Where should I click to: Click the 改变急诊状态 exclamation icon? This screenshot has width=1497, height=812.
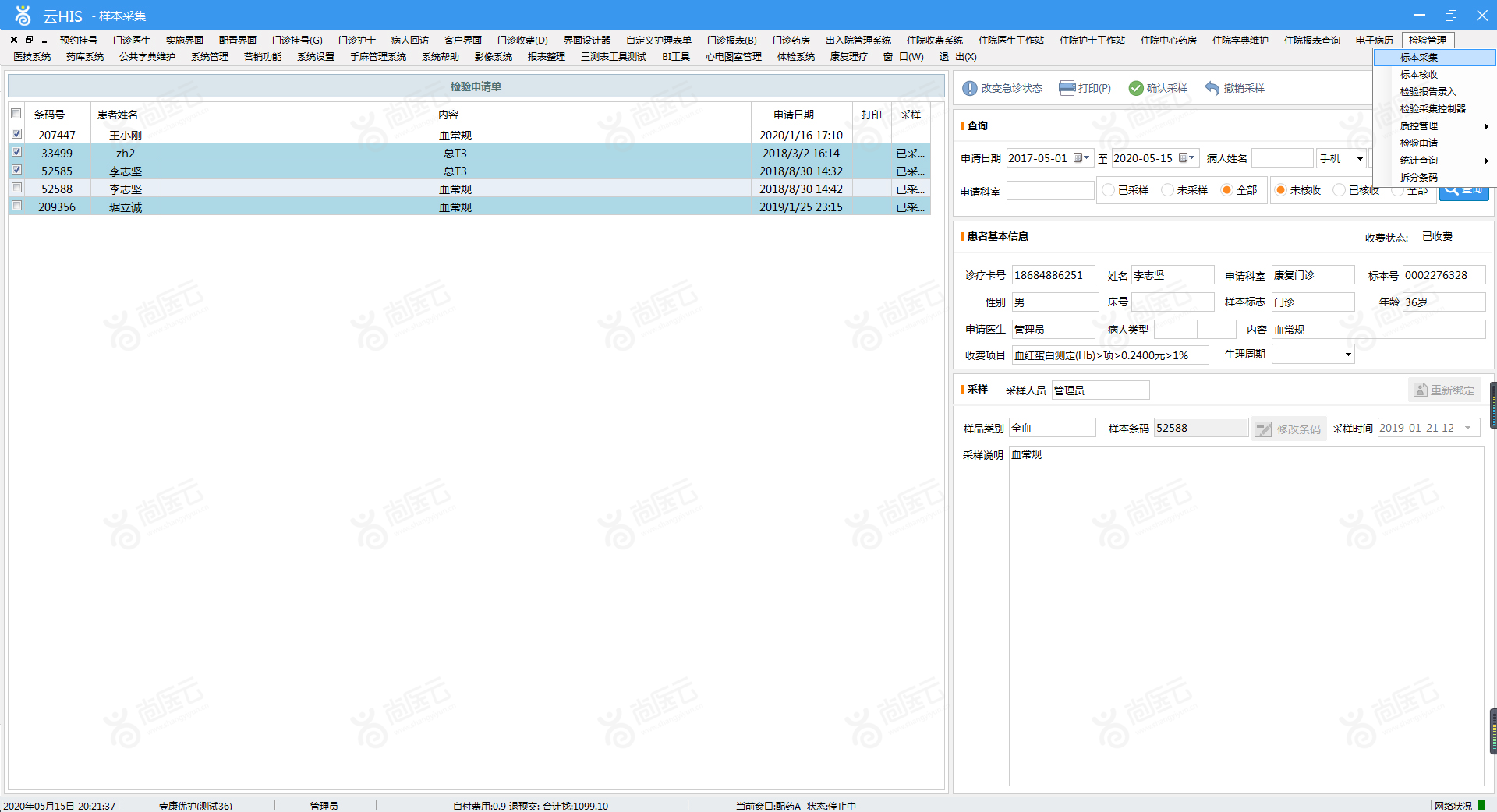tap(969, 88)
